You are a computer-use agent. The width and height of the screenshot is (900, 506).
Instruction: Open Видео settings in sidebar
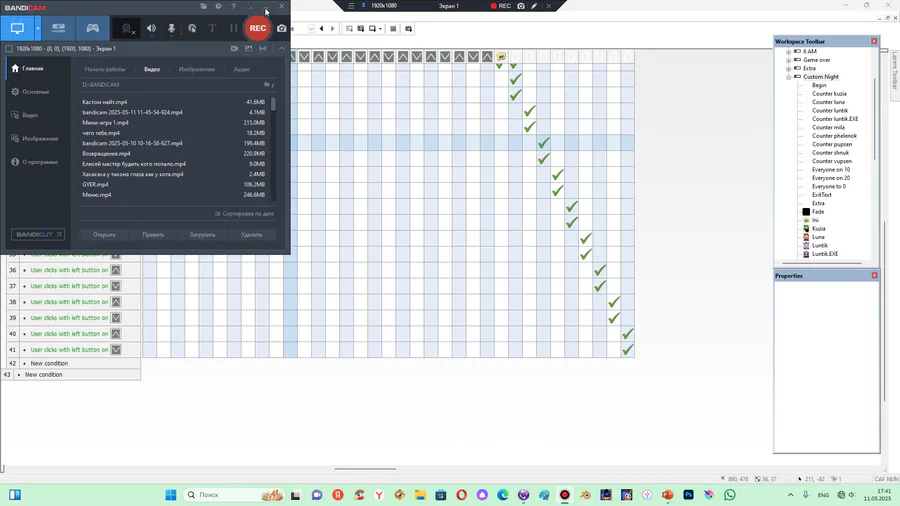(x=30, y=115)
